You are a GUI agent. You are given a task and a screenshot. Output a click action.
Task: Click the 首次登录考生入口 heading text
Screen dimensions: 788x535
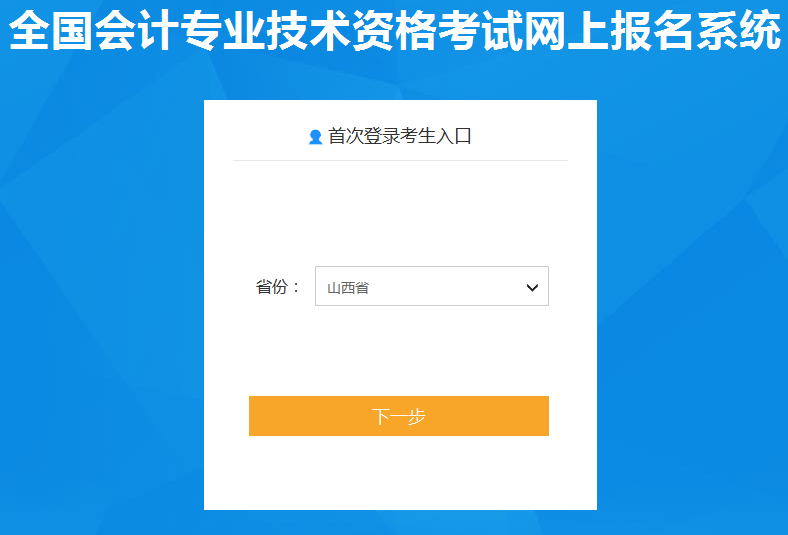pyautogui.click(x=400, y=136)
